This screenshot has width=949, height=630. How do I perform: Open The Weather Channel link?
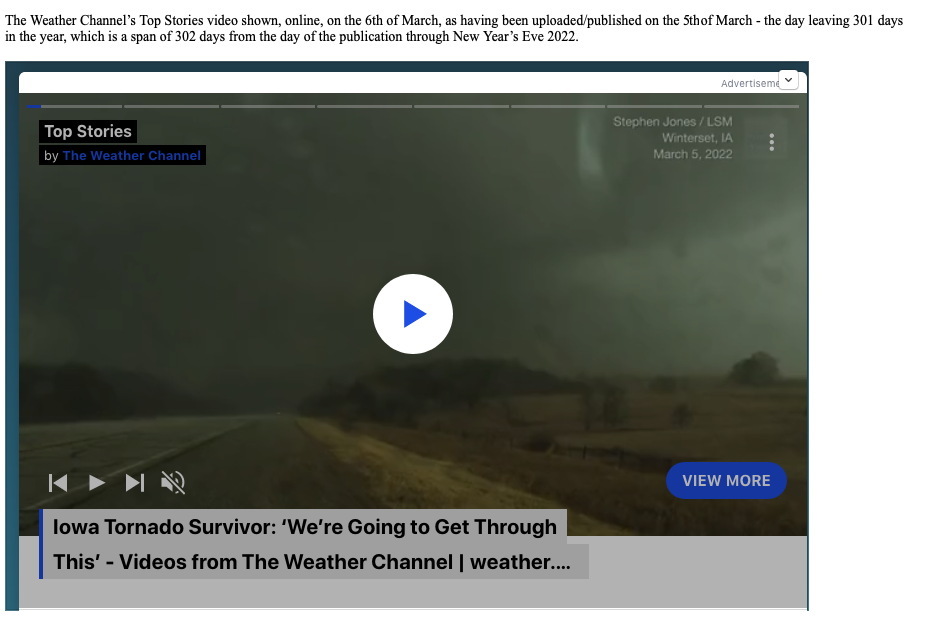131,156
